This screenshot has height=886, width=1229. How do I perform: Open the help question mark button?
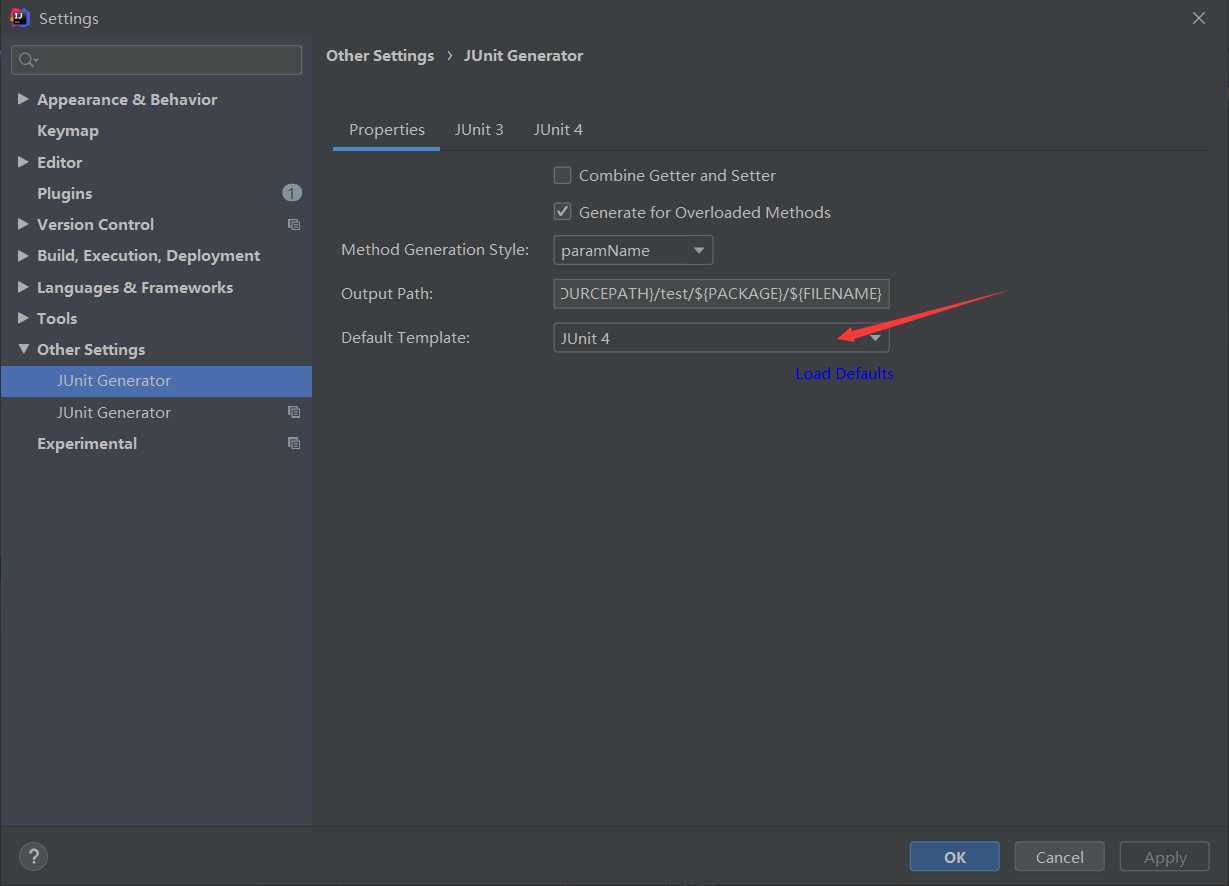click(34, 856)
